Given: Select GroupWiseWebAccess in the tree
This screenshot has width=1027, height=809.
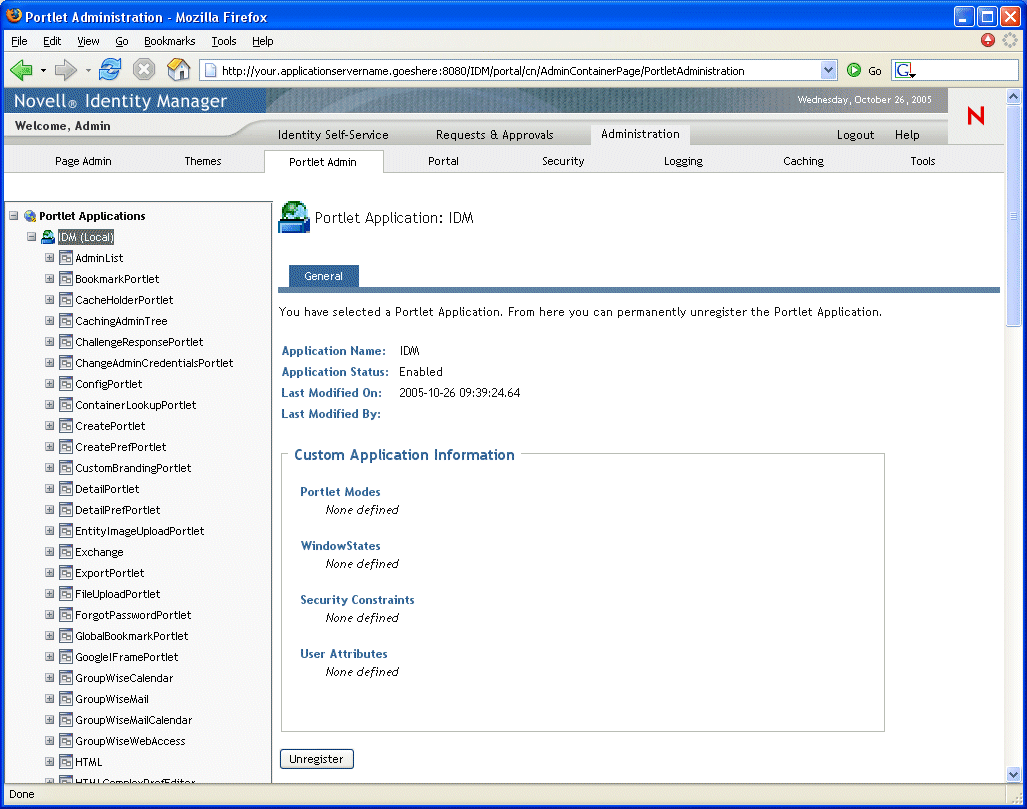Looking at the screenshot, I should (130, 741).
